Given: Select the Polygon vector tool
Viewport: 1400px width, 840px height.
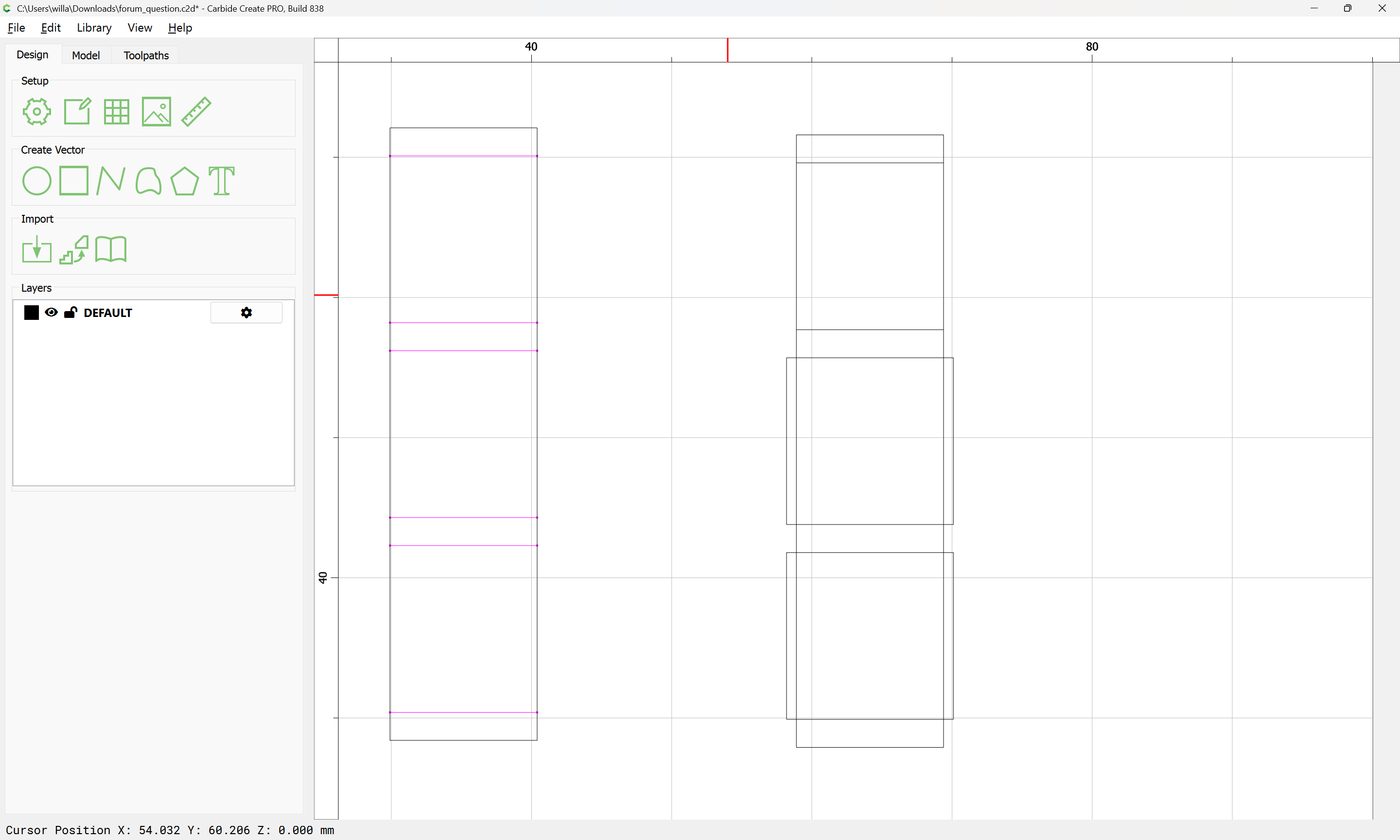Looking at the screenshot, I should tap(184, 180).
